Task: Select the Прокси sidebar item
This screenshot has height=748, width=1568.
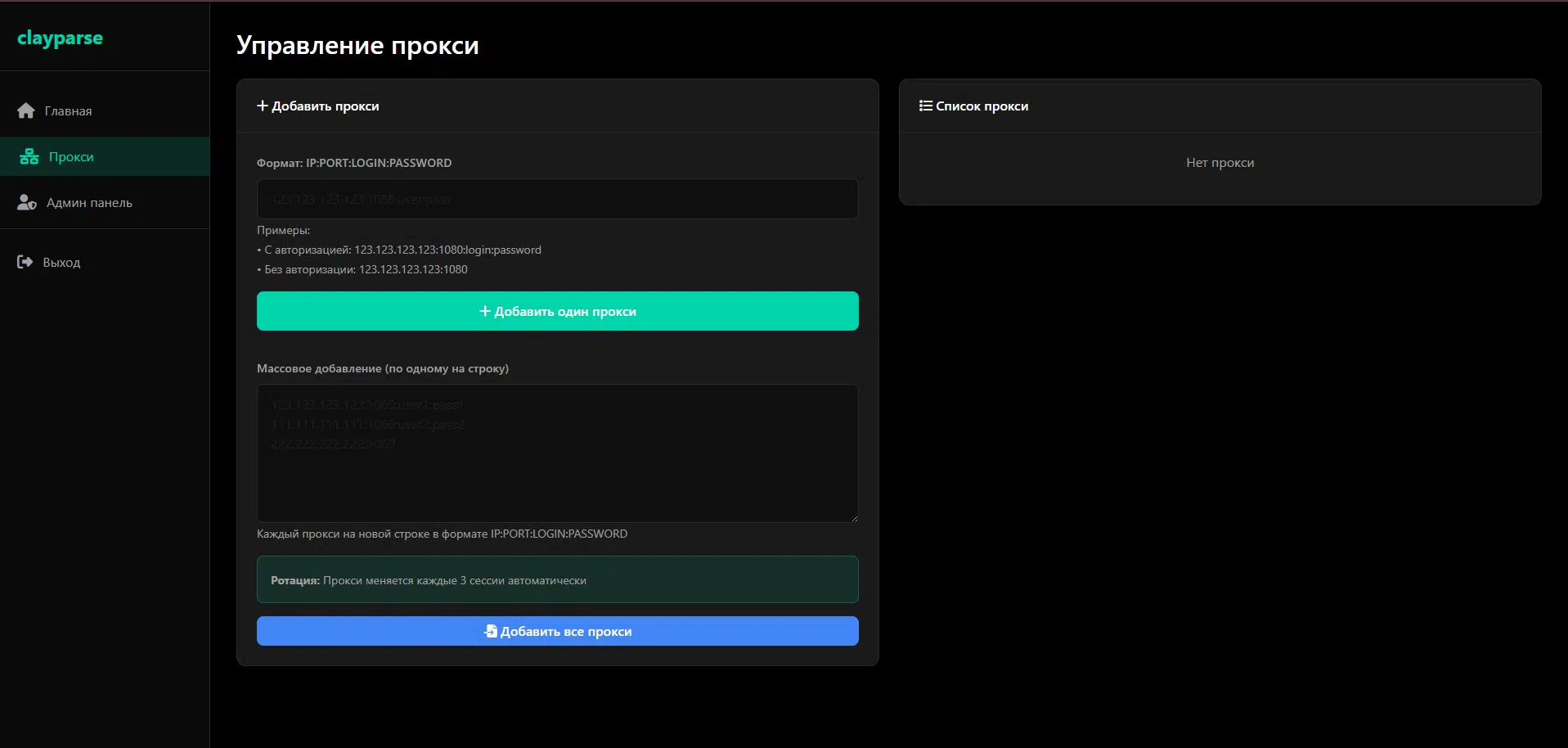Action: pos(71,157)
